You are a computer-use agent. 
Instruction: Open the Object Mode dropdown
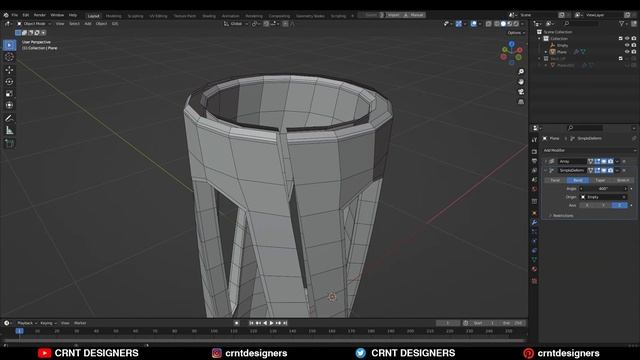33,24
